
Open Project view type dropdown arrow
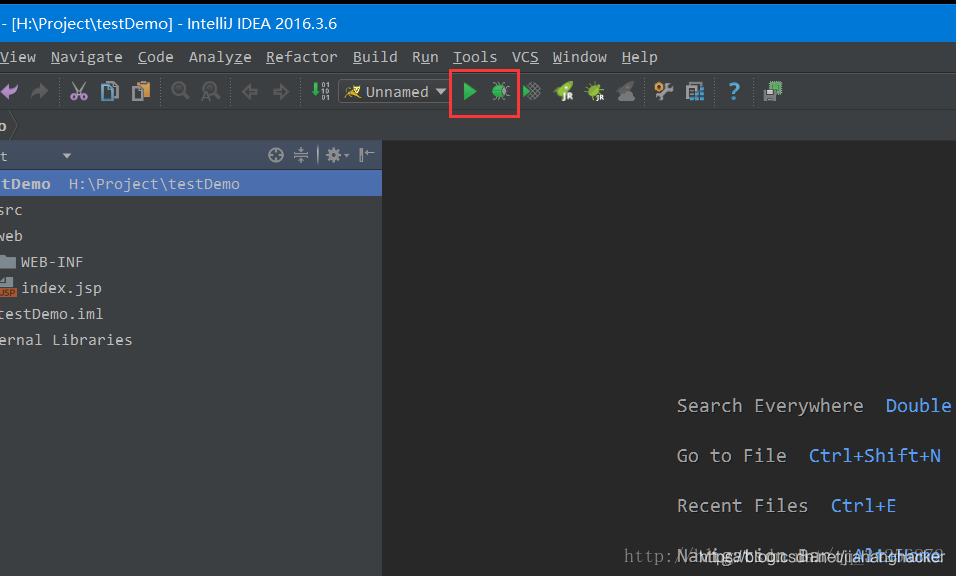(x=67, y=156)
